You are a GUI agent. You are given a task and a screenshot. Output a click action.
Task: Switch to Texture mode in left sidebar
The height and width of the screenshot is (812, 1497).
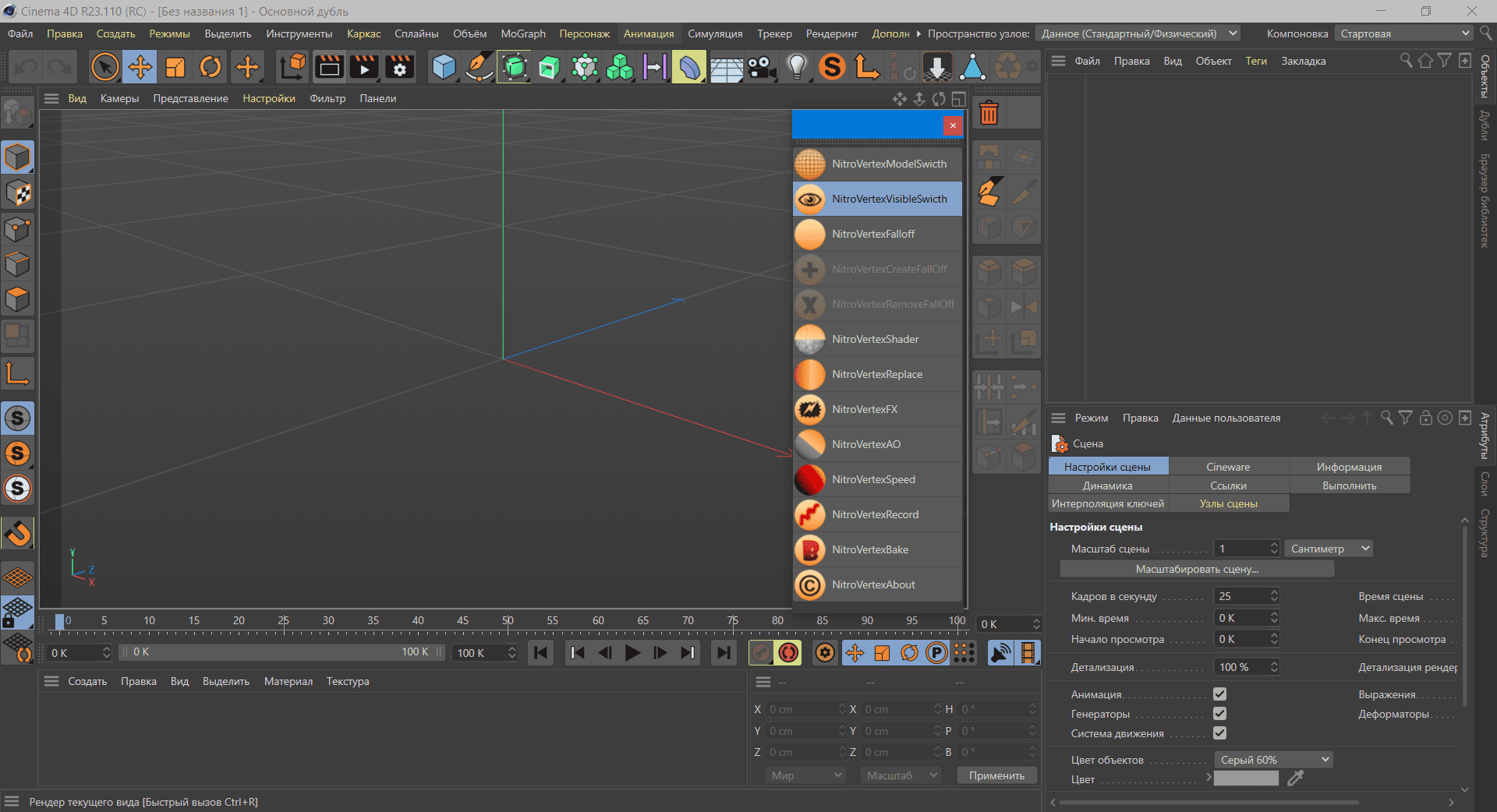tap(17, 192)
